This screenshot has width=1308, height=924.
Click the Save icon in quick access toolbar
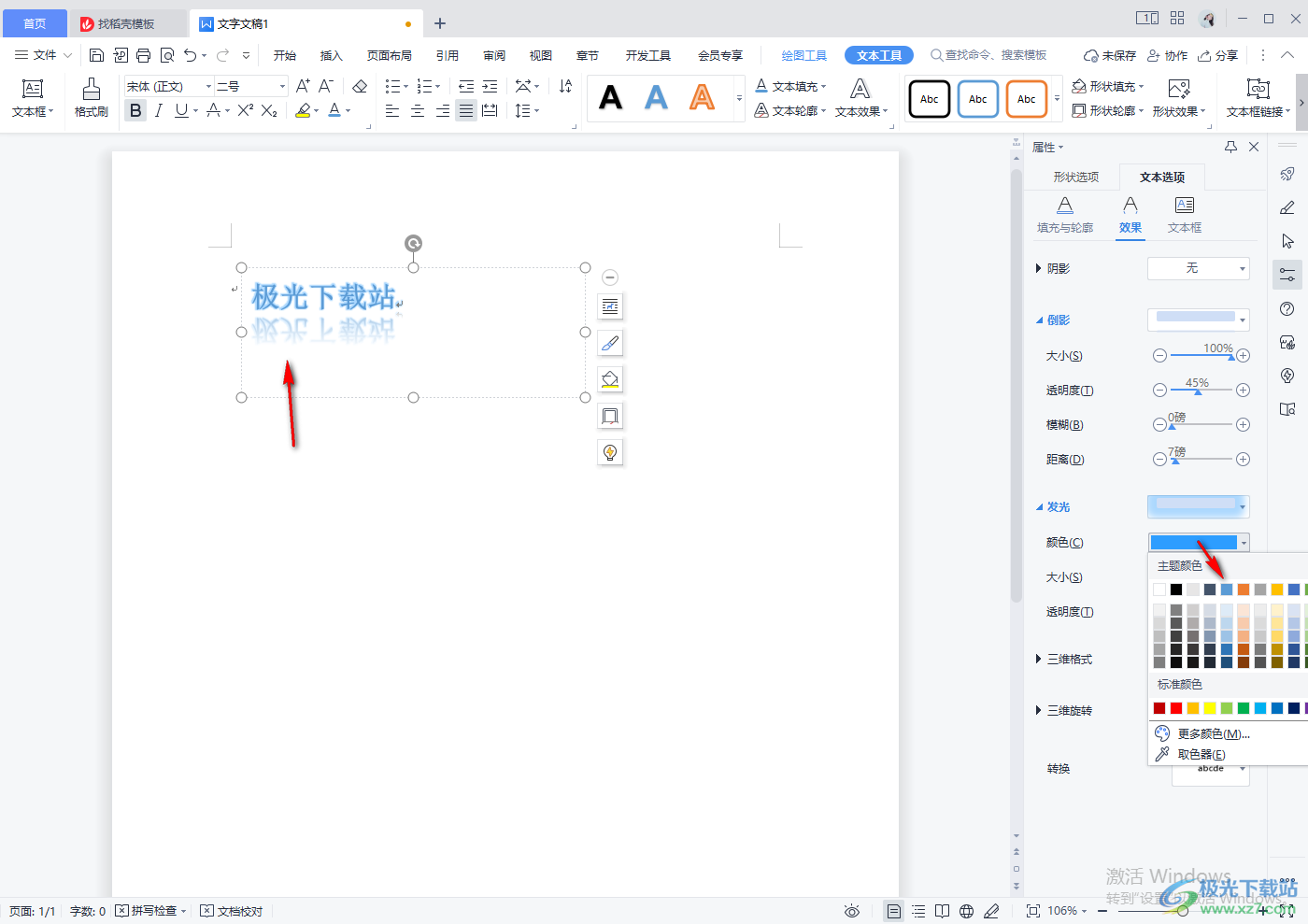(x=96, y=55)
